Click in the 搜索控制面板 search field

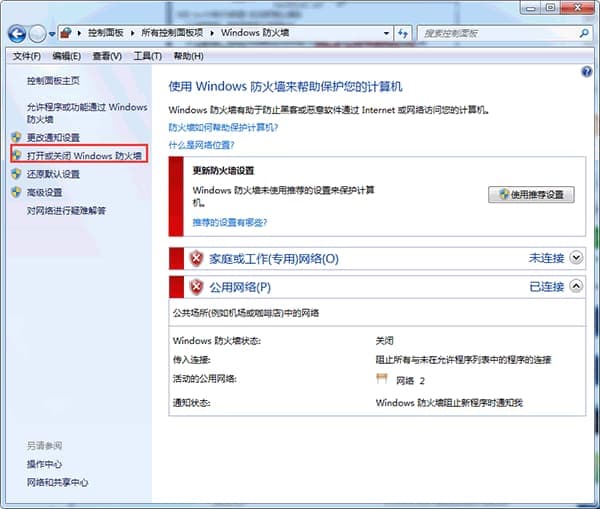pos(497,34)
